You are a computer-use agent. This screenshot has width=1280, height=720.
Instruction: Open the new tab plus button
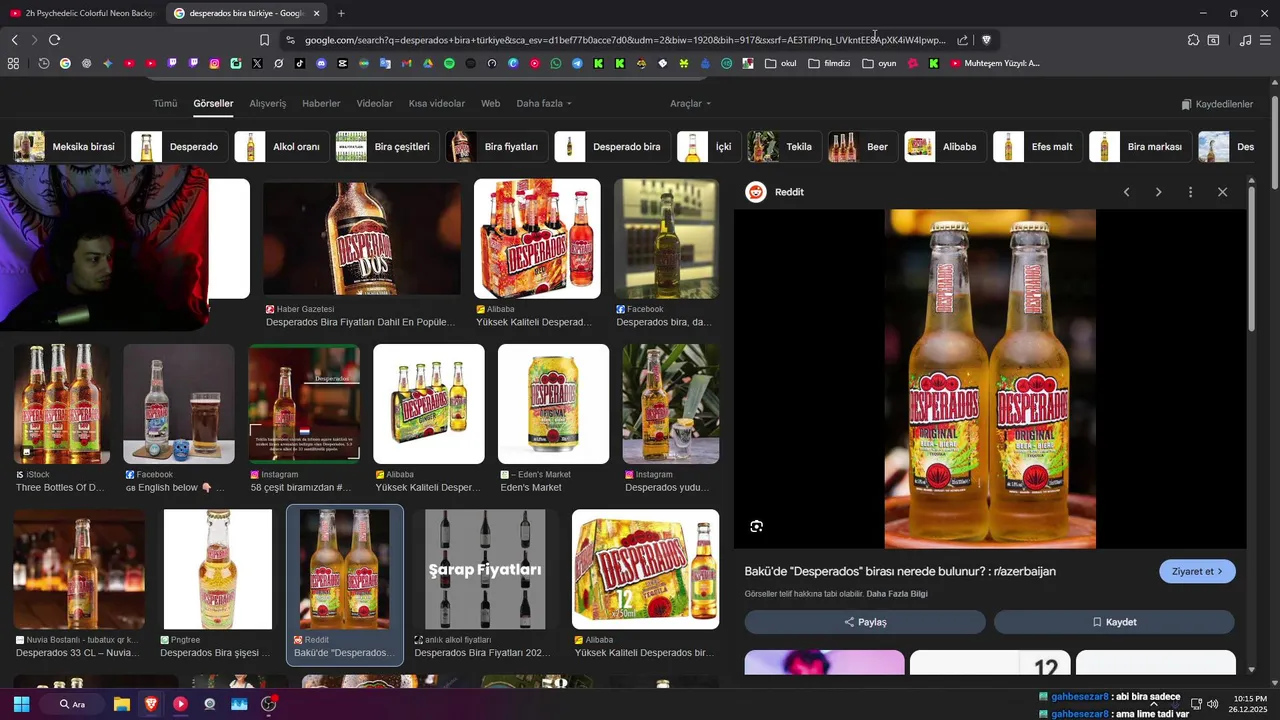pos(341,13)
